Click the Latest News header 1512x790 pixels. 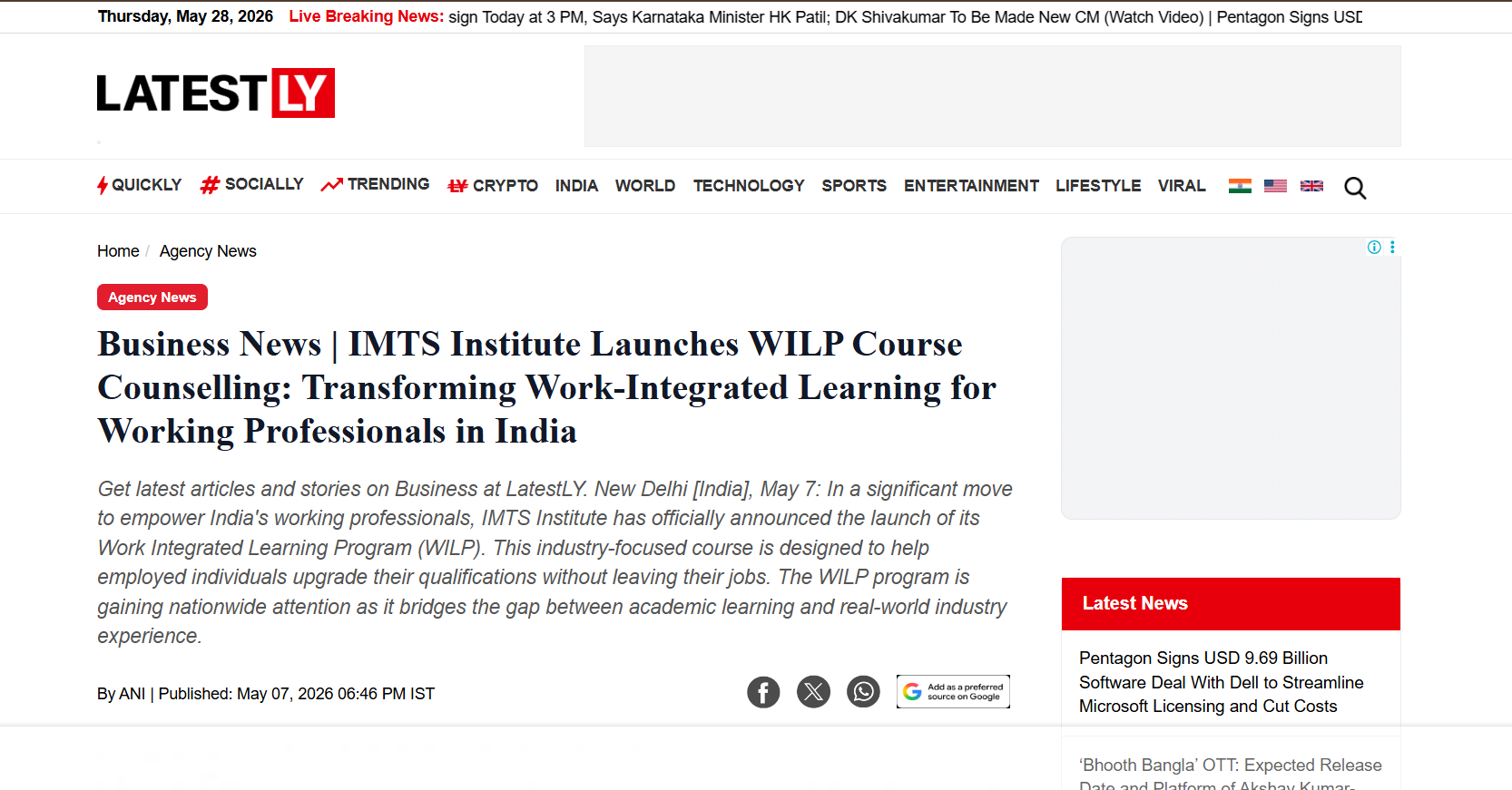click(1231, 604)
